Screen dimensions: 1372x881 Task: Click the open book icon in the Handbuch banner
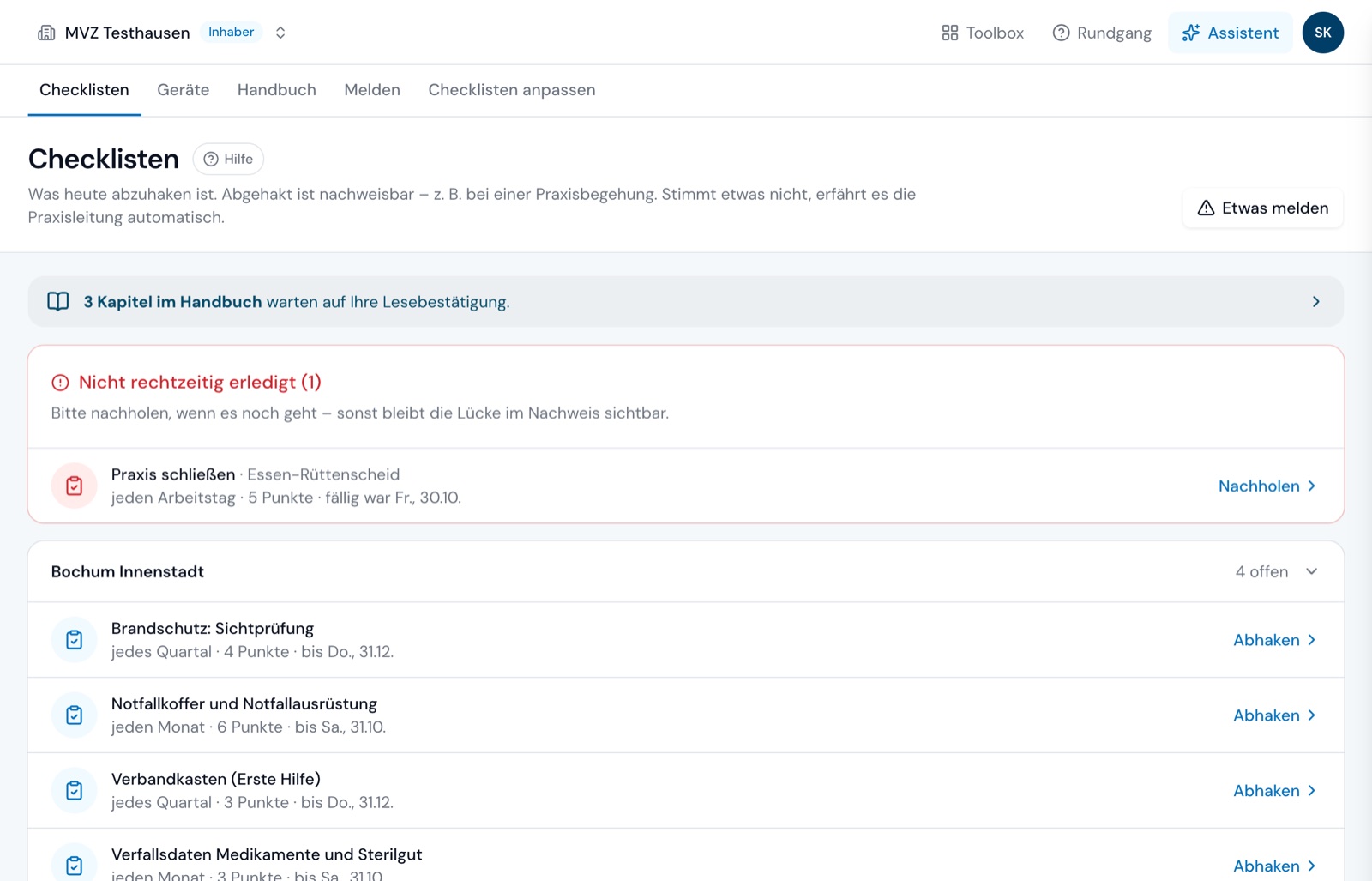(58, 301)
